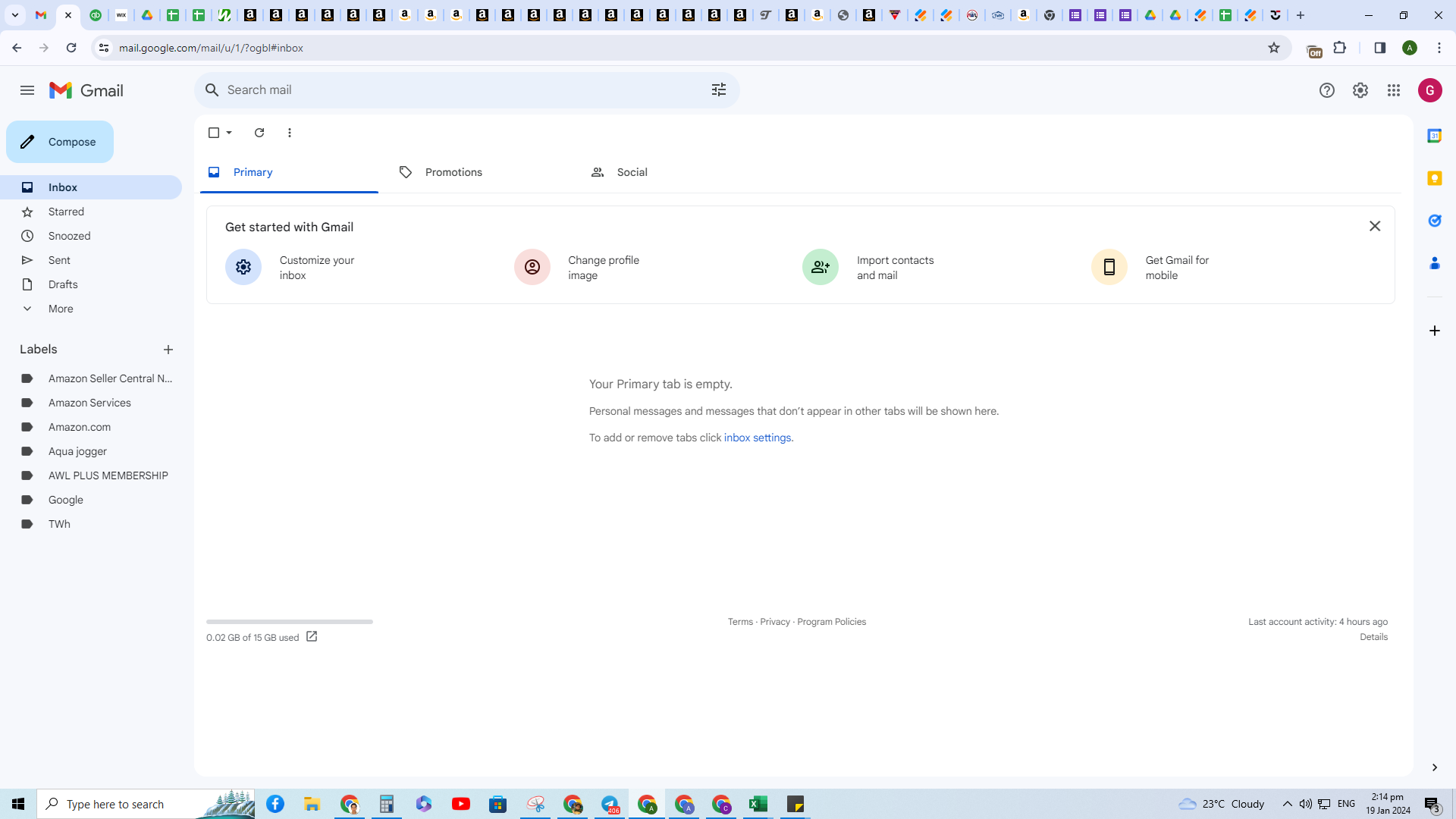The height and width of the screenshot is (819, 1456).
Task: Get add-ons plus icon
Action: coord(1434,331)
